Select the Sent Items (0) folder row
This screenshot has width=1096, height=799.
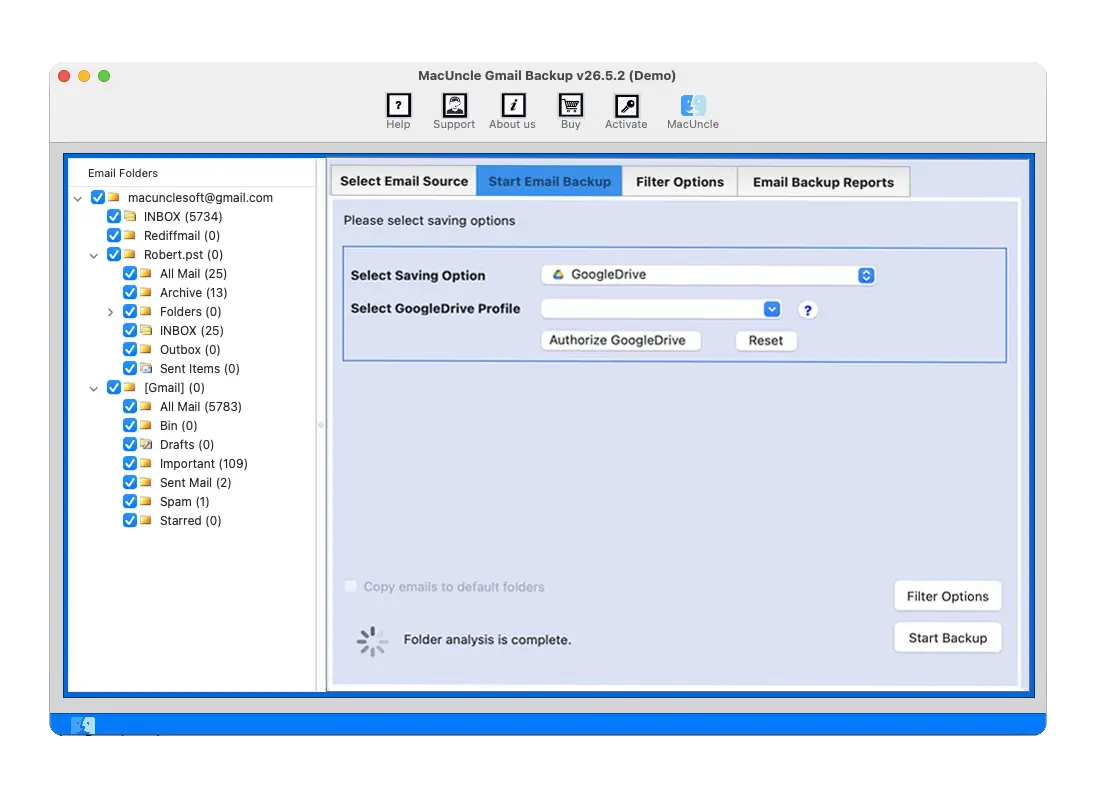(x=199, y=368)
